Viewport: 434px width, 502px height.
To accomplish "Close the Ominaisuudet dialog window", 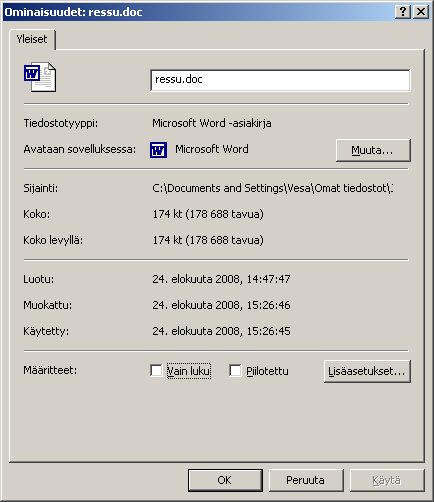I will [x=421, y=12].
